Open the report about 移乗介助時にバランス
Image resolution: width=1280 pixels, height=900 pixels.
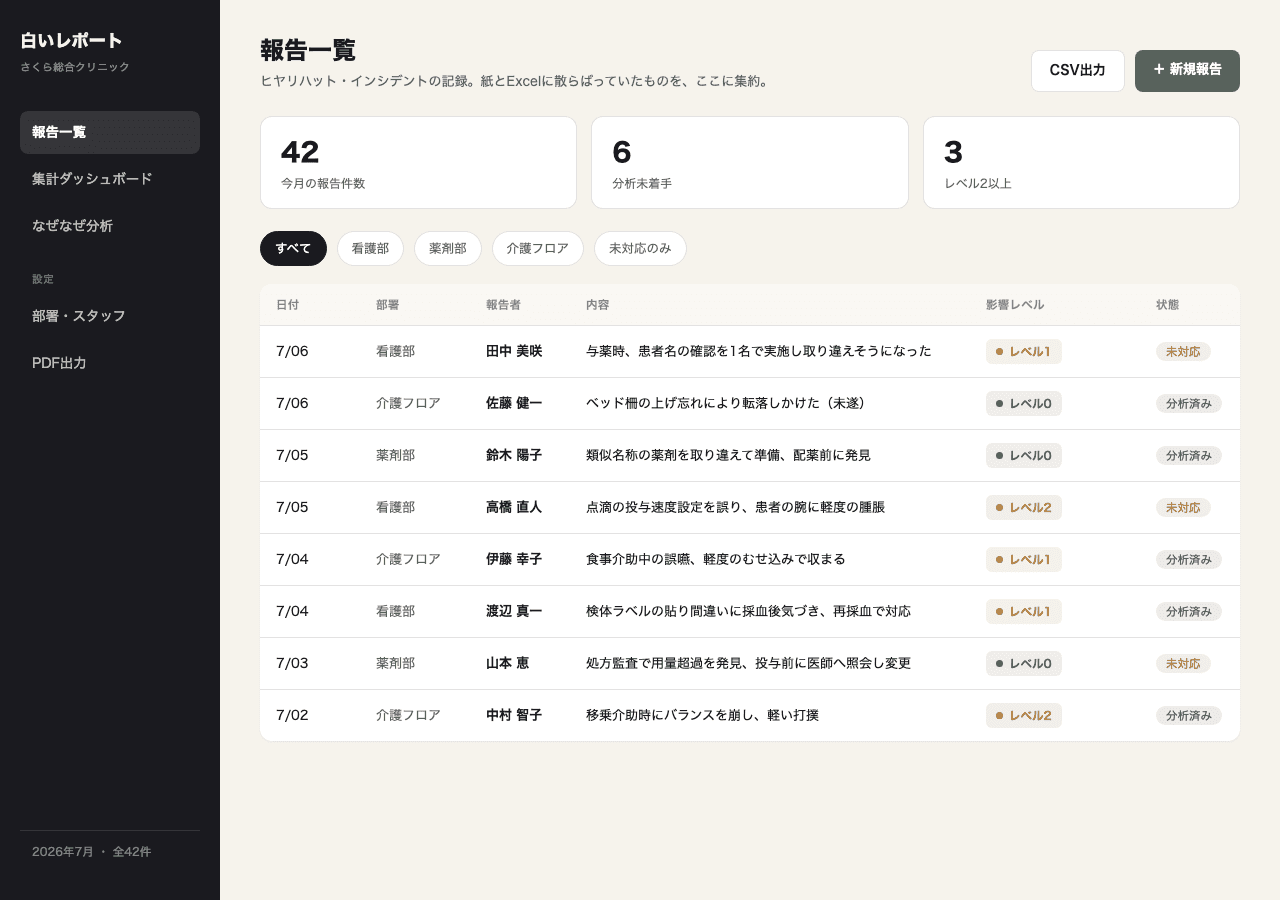tap(702, 715)
